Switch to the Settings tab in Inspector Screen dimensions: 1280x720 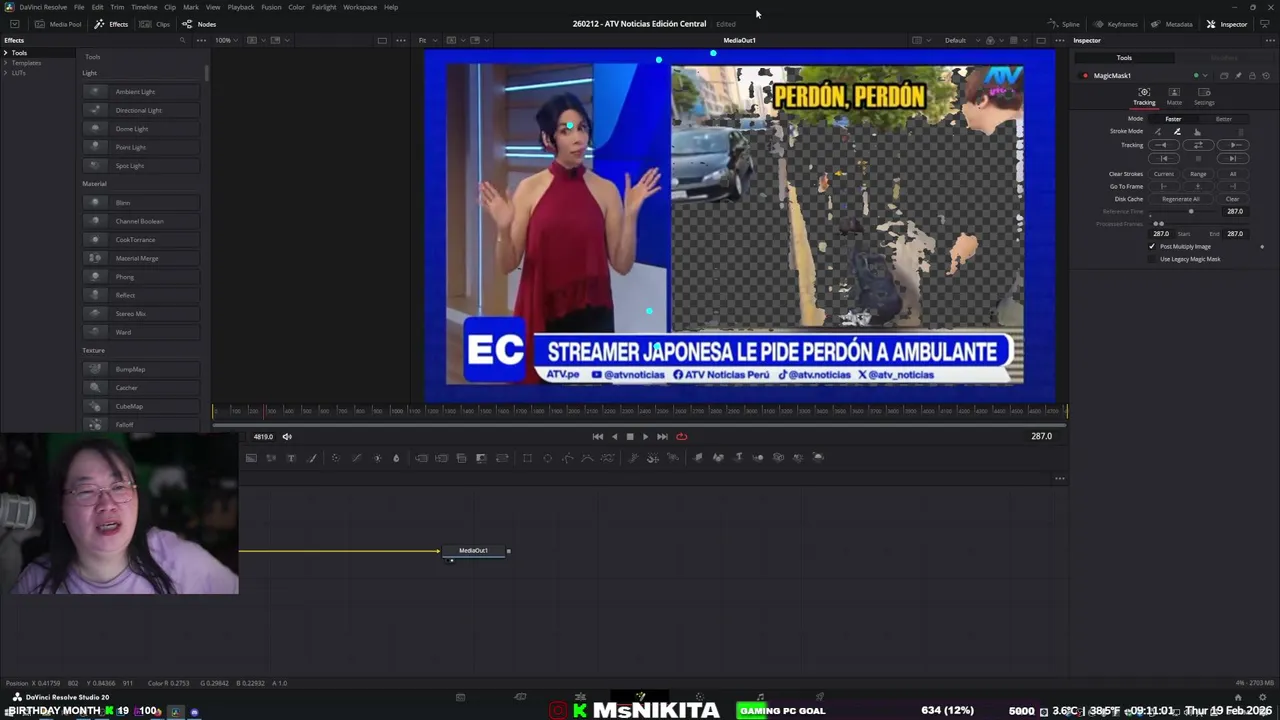click(x=1204, y=96)
